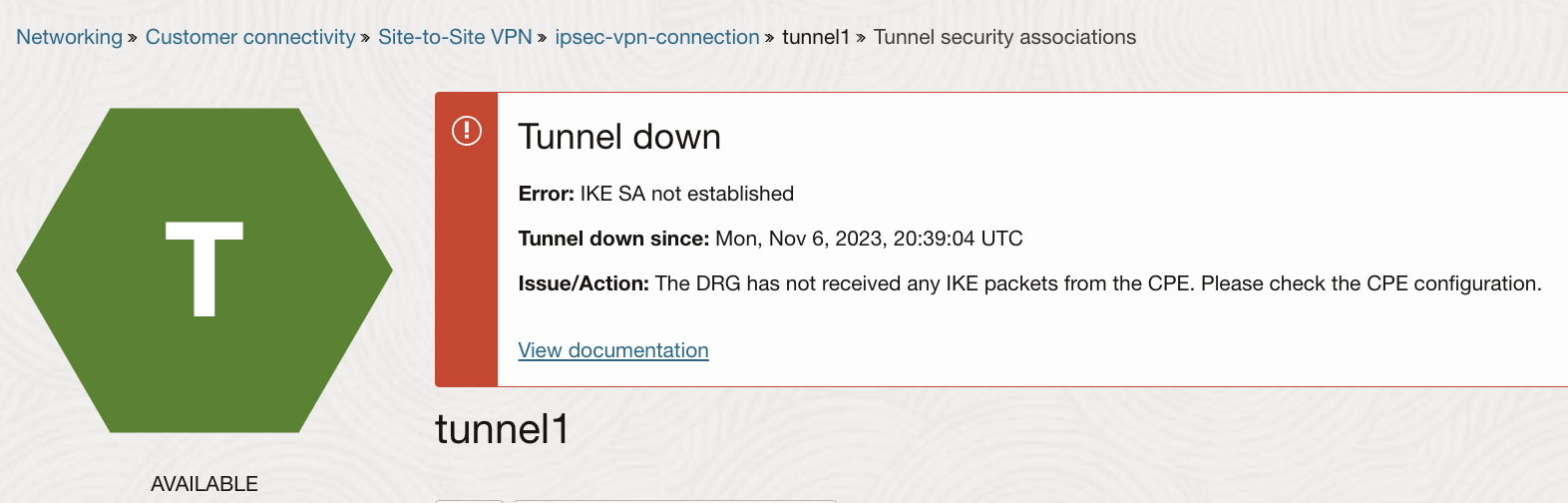The width and height of the screenshot is (1568, 503).
Task: Click the chevron separator after Customer connectivity
Action: (x=365, y=38)
